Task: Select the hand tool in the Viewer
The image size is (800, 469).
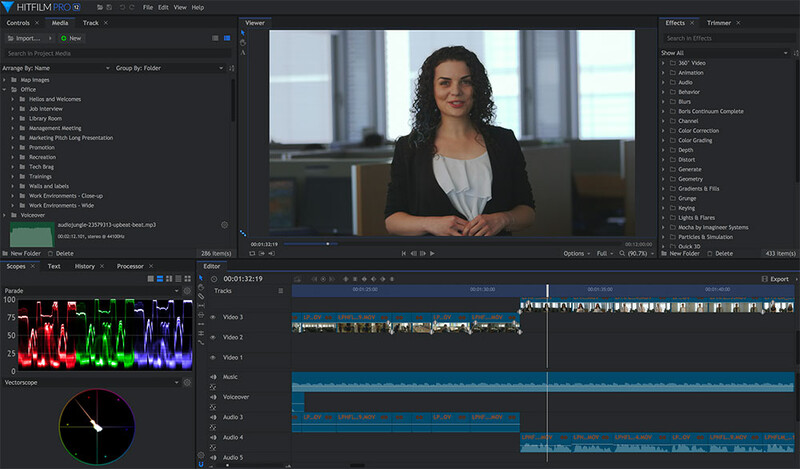Action: [243, 43]
